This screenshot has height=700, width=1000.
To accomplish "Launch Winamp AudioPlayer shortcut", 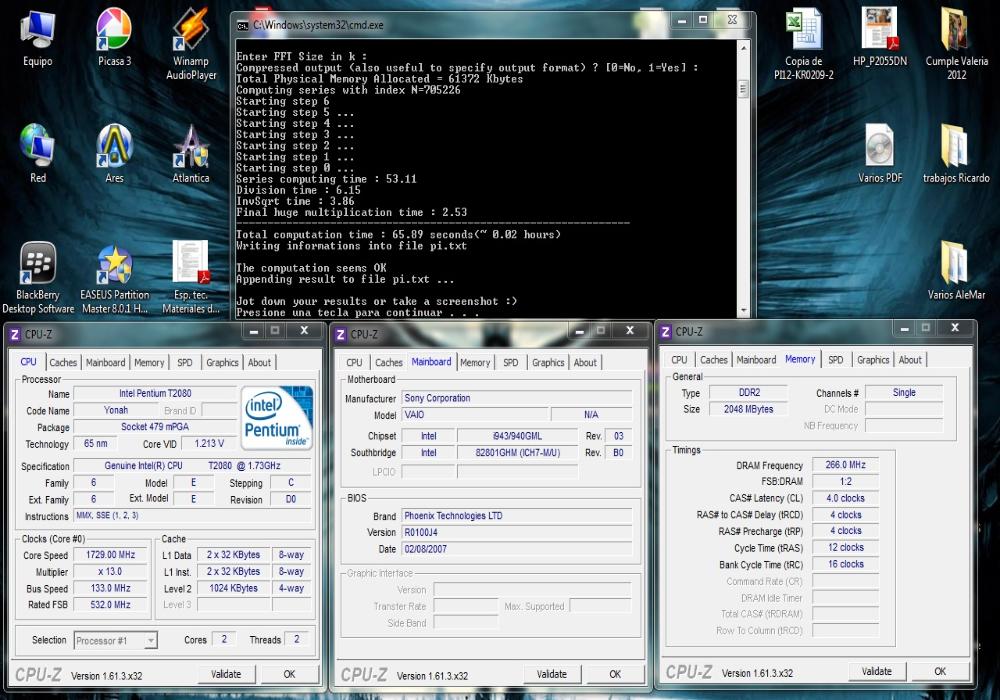I will (x=191, y=43).
